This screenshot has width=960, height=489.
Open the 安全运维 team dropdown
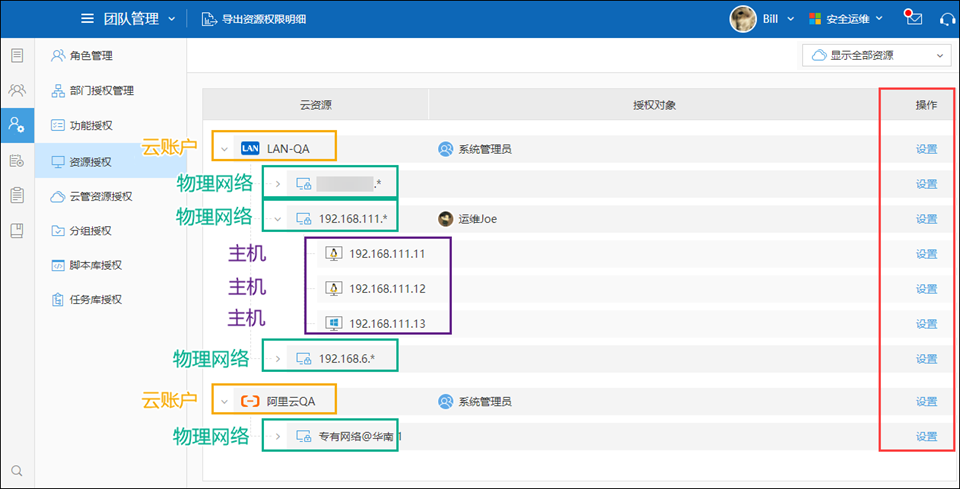[845, 19]
